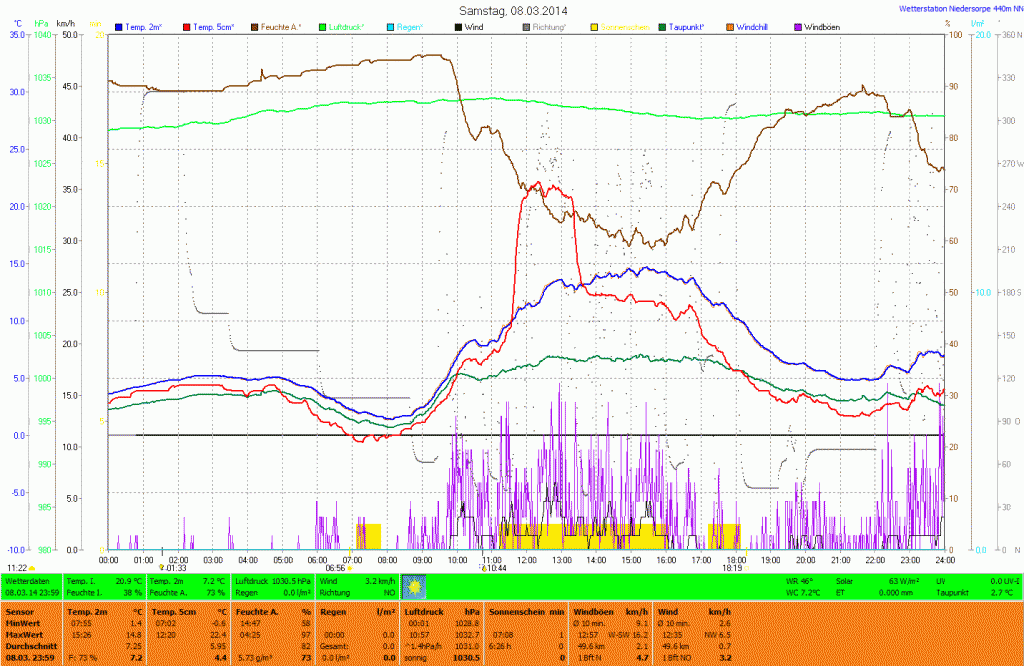Screen dimensions: 1024x666
Task: Click the 12:00 mark on time axis
Action: pos(526,560)
